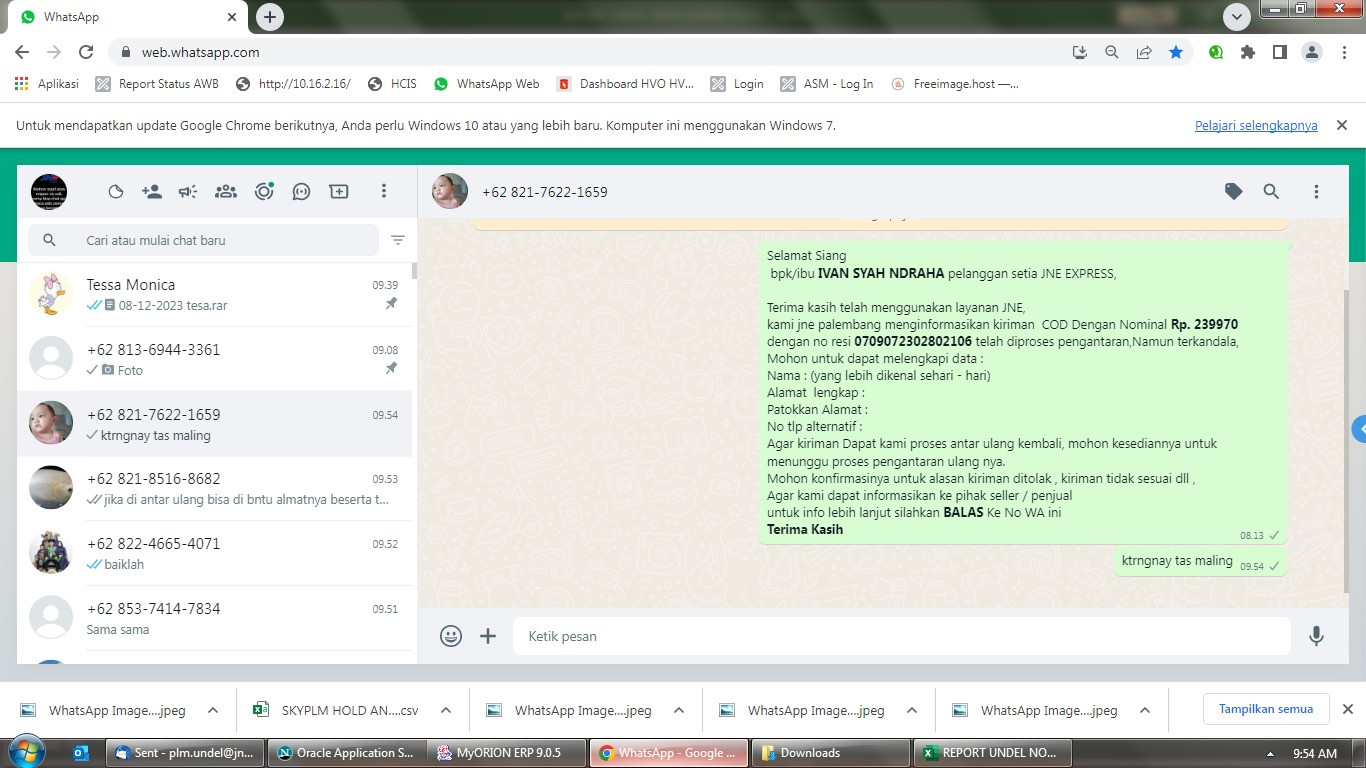Open the Aplikasi apps bookmark
This screenshot has height=768, width=1366.
tap(47, 84)
